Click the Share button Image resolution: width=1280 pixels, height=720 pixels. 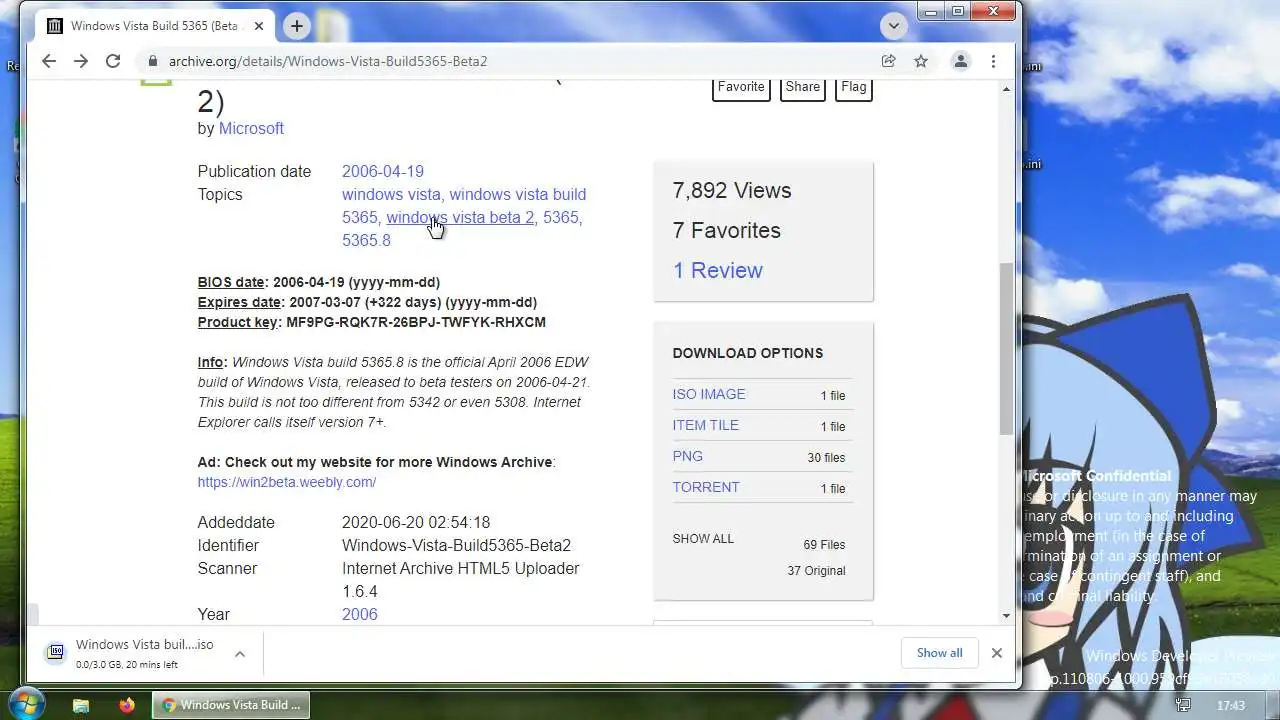[x=802, y=87]
